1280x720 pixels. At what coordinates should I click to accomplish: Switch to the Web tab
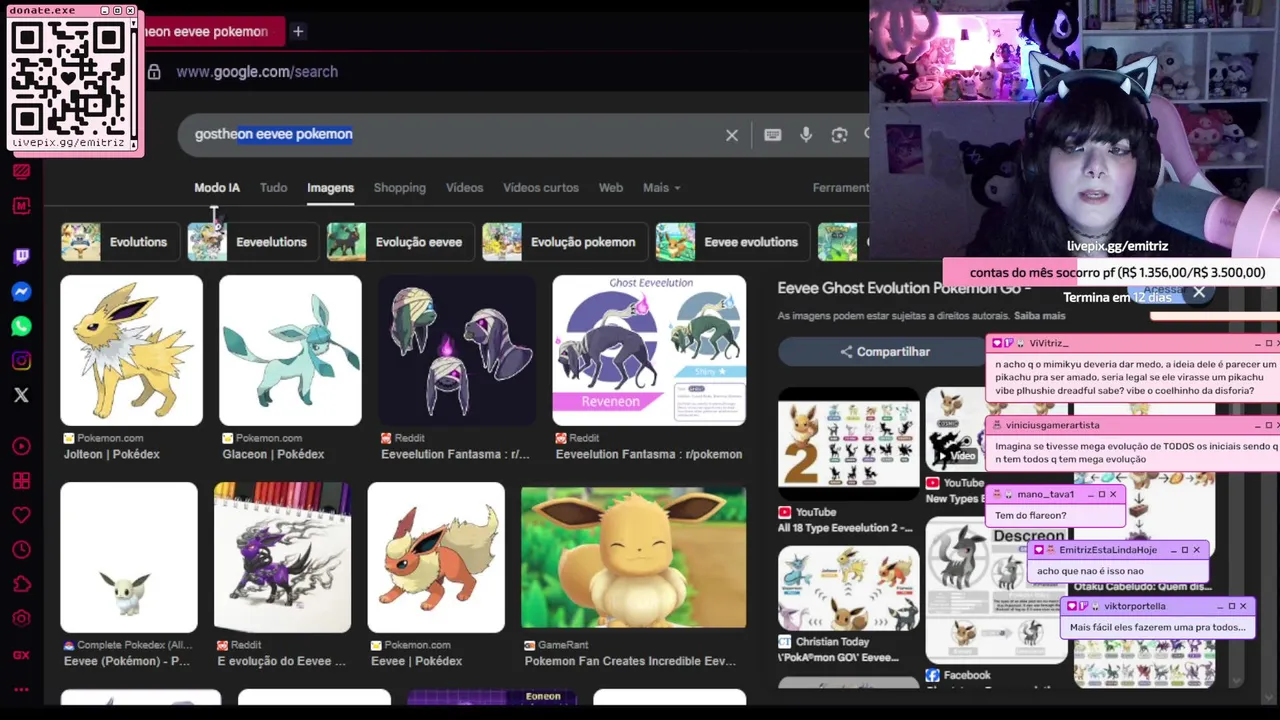click(610, 188)
